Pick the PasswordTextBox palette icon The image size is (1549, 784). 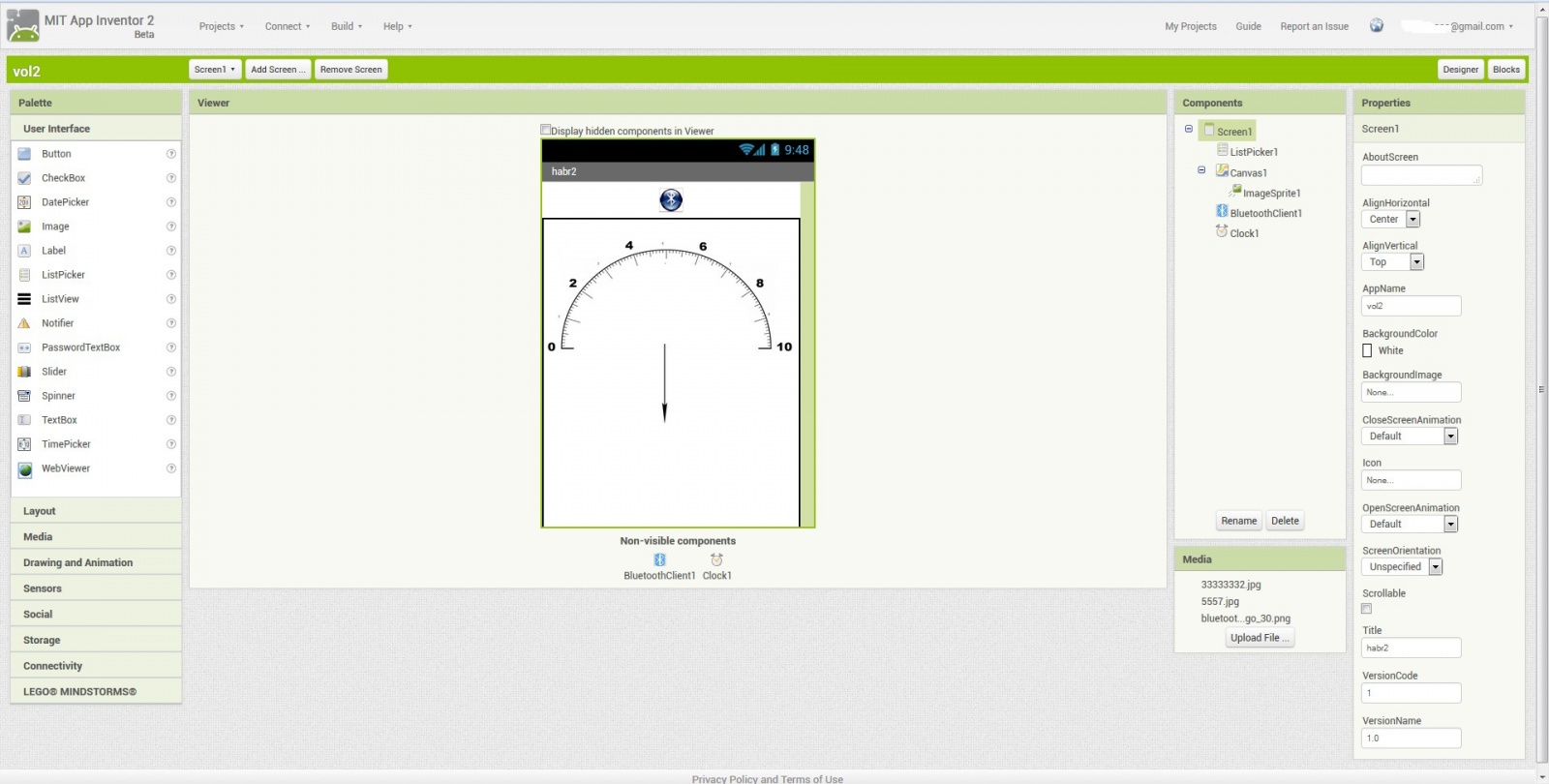(x=24, y=347)
